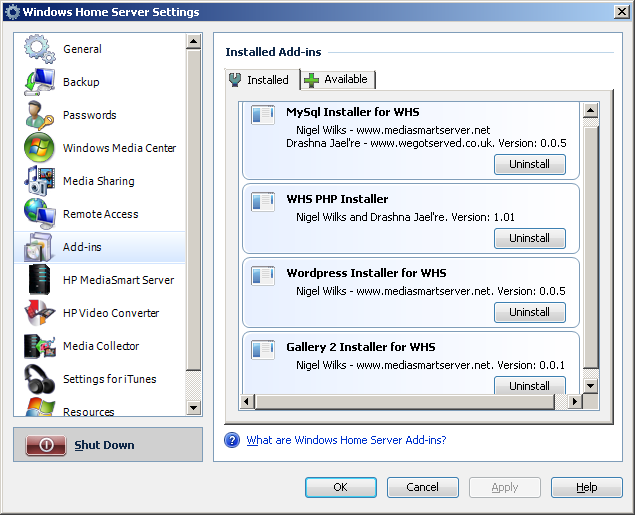Click the Windows Media Center orb icon
The width and height of the screenshot is (635, 515).
(x=39, y=147)
